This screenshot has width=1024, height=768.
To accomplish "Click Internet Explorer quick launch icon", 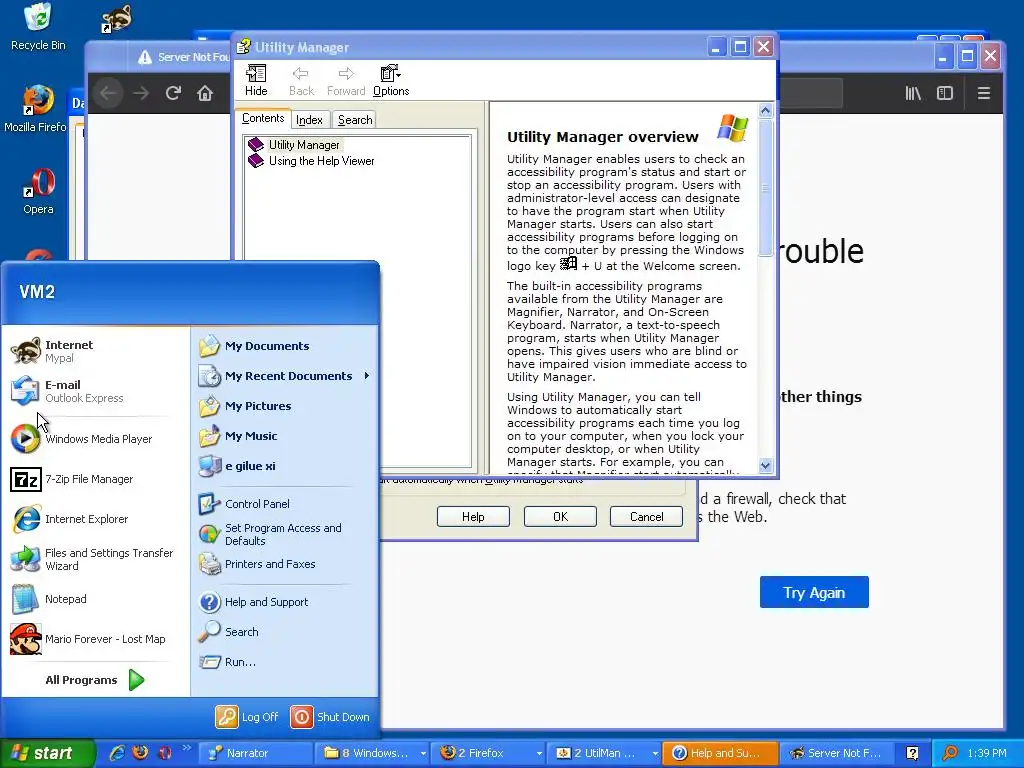I will (118, 753).
